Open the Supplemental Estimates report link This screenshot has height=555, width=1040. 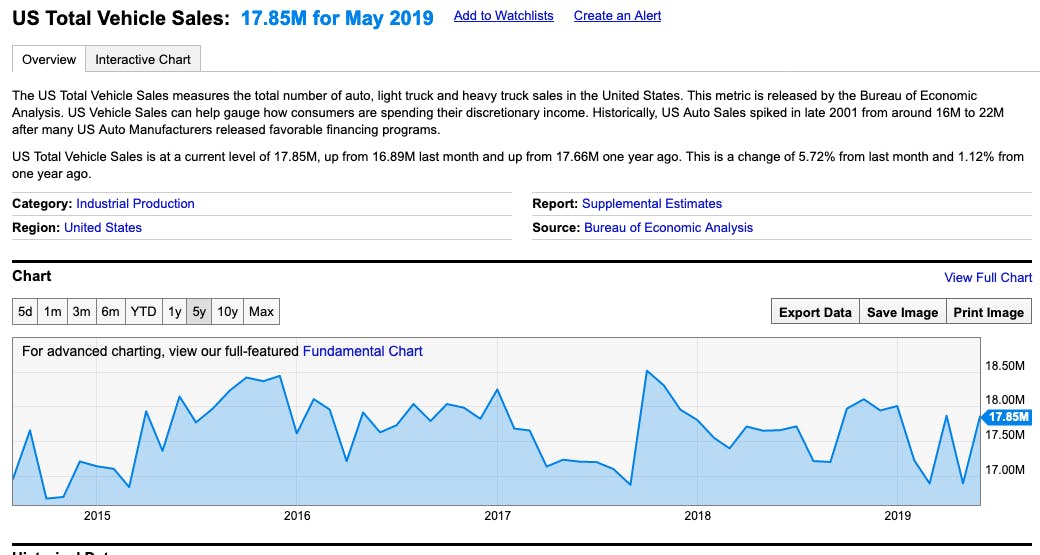[651, 204]
